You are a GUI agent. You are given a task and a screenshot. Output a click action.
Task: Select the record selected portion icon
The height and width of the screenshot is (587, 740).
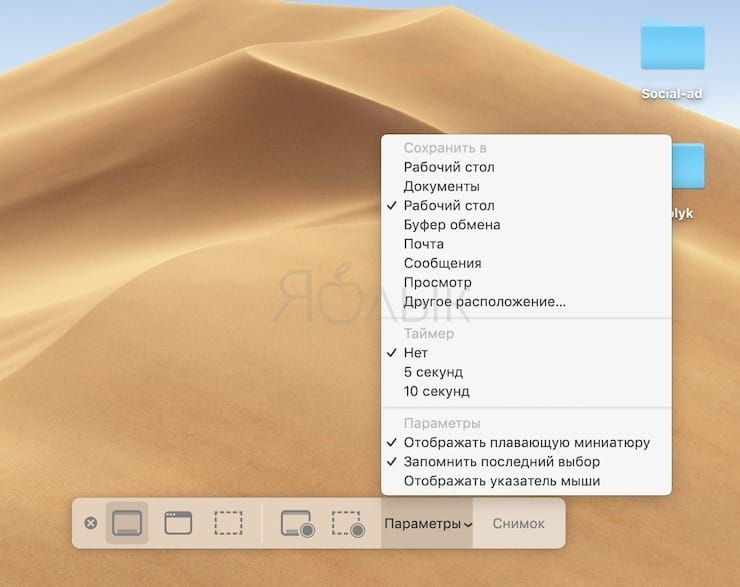[x=348, y=524]
